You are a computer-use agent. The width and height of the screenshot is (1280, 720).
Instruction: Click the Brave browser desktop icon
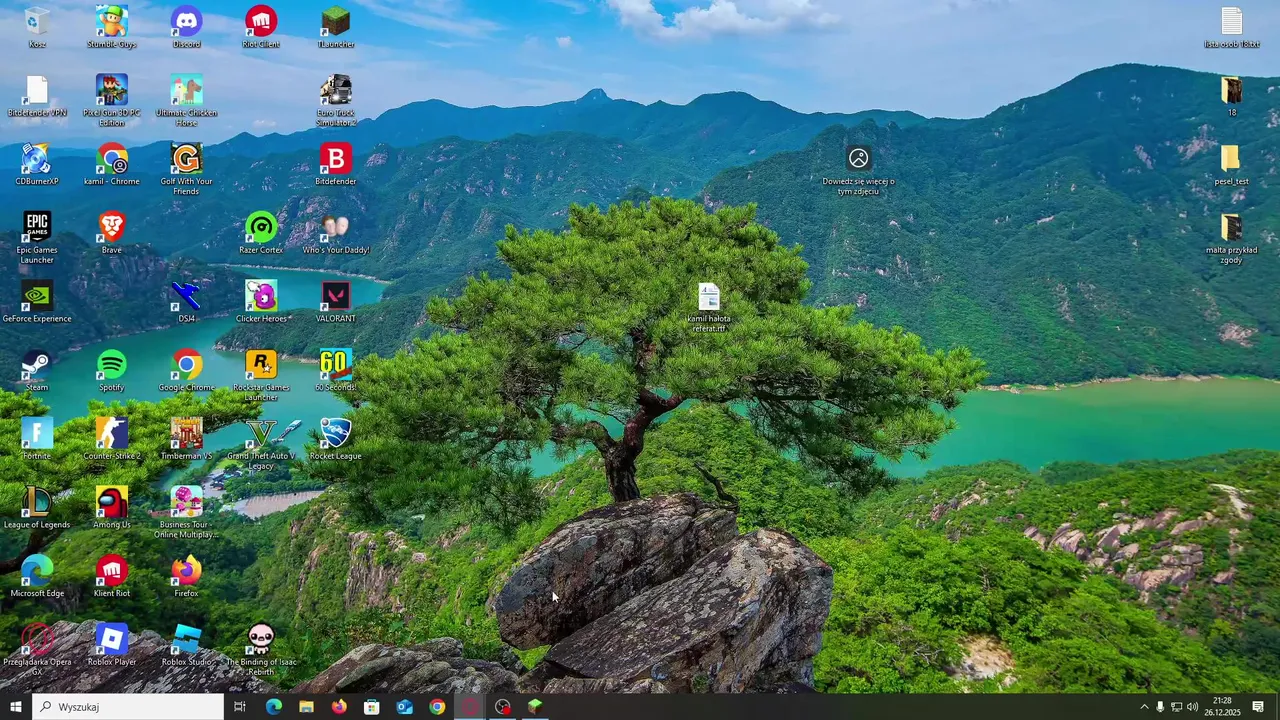112,233
